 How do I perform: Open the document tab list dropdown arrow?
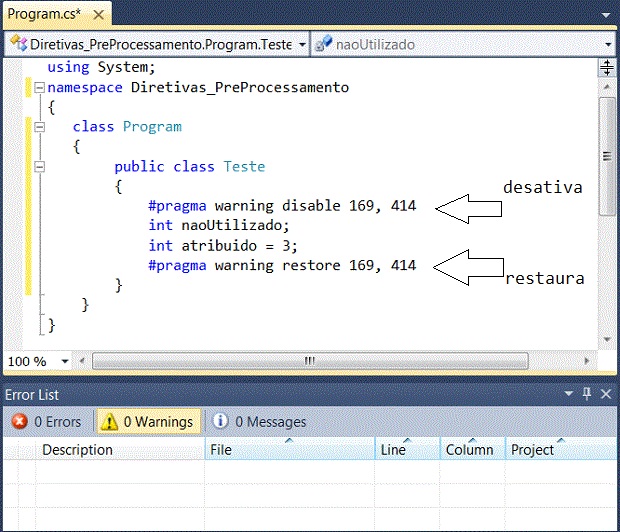(606, 15)
